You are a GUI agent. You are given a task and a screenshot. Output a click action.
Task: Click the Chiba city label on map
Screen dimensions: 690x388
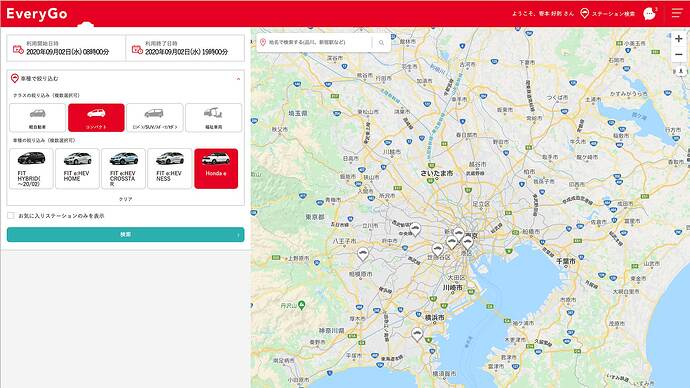pyautogui.click(x=566, y=261)
